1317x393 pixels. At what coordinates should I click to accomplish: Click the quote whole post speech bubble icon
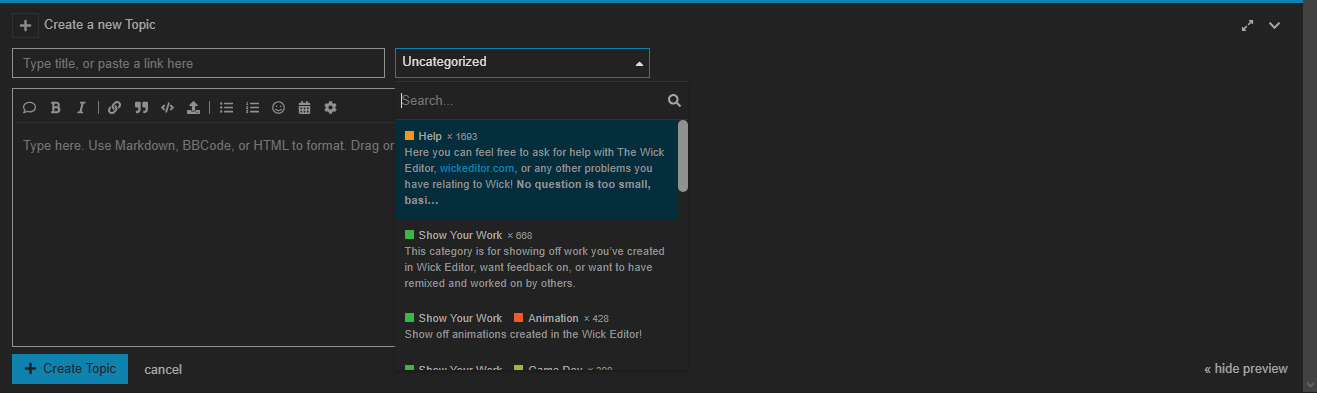[29, 107]
